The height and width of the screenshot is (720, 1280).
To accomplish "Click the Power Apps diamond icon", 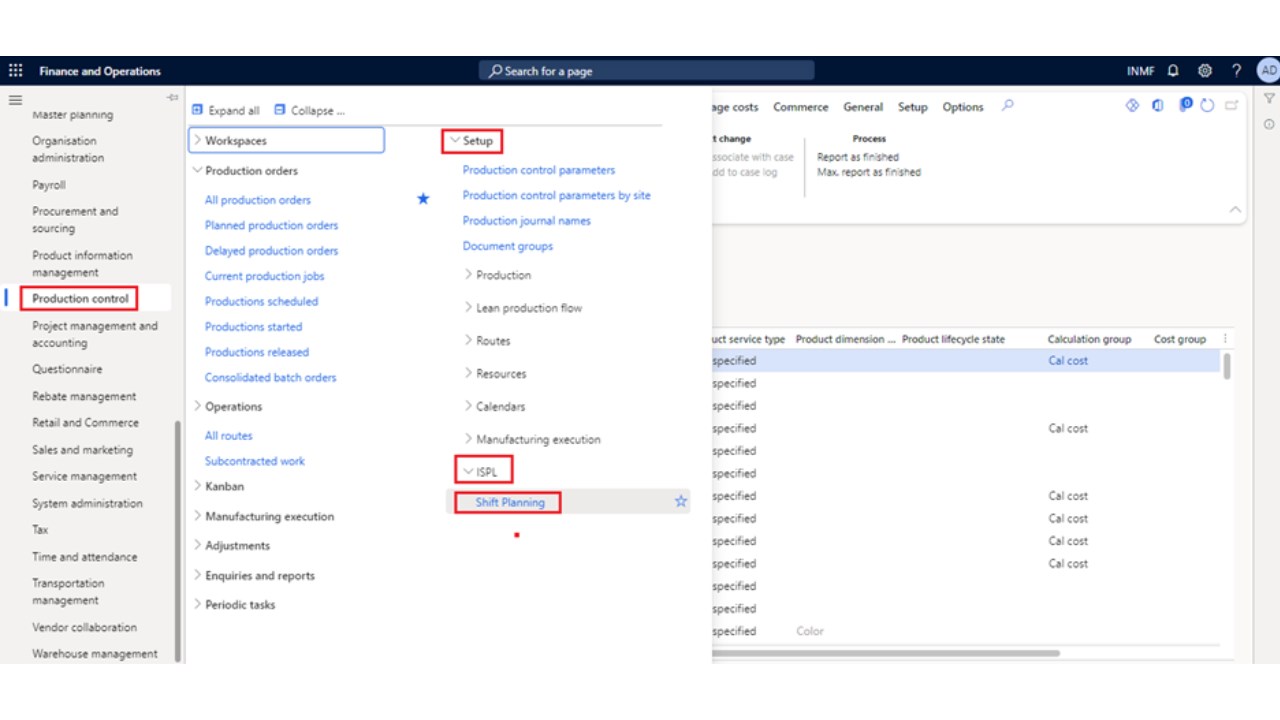I will [x=1132, y=105].
